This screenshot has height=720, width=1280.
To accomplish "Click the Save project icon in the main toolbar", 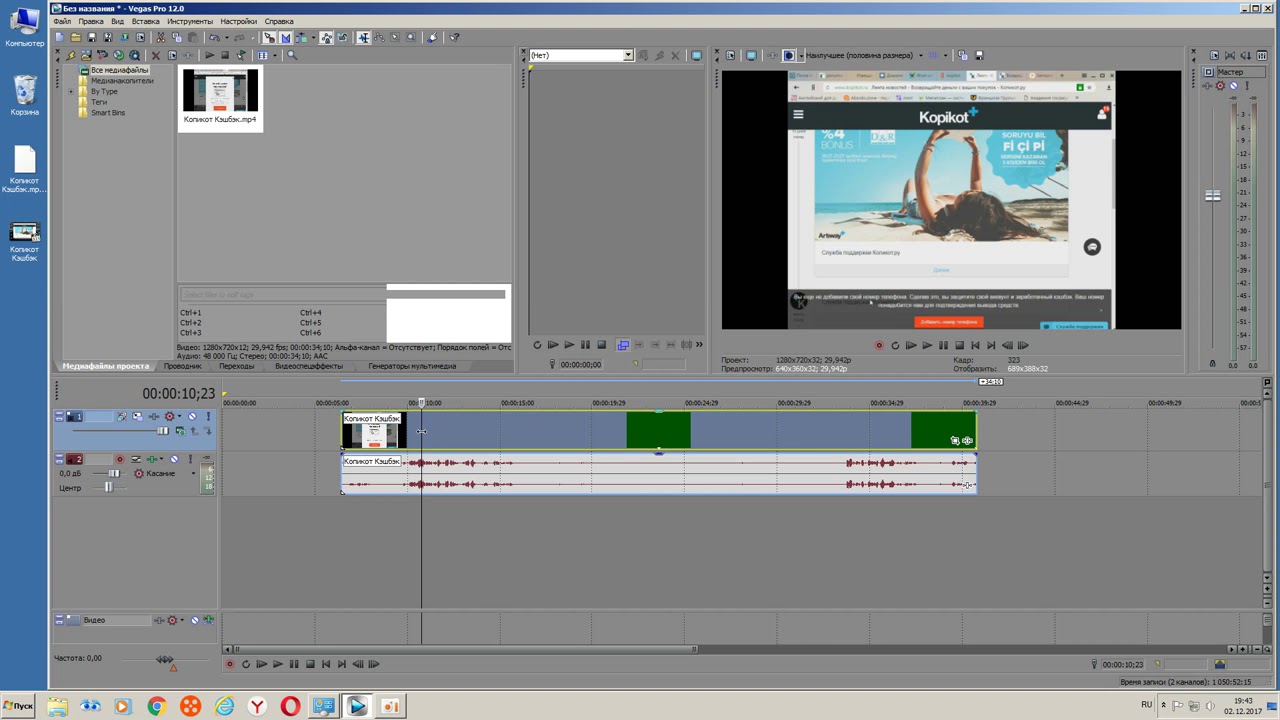I will click(x=92, y=38).
